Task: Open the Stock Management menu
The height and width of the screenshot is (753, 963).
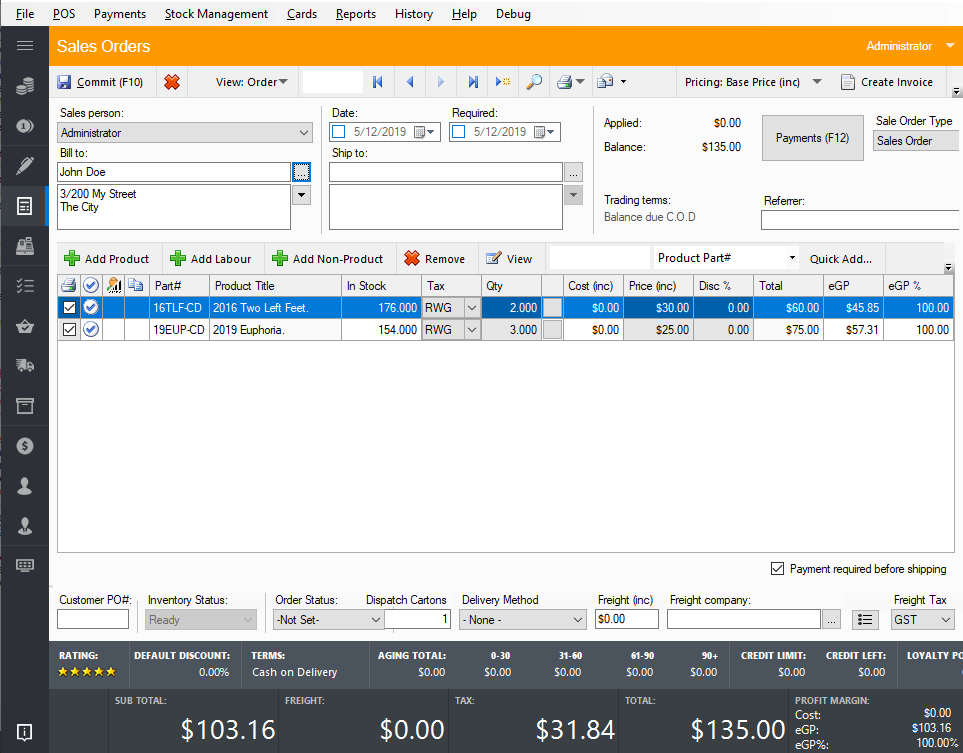Action: [216, 14]
